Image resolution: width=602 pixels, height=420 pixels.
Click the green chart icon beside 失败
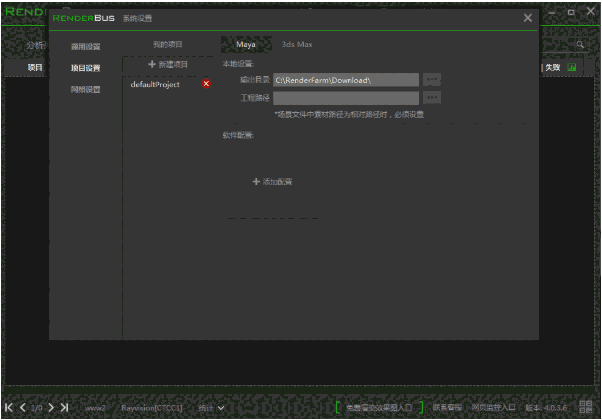(x=572, y=67)
